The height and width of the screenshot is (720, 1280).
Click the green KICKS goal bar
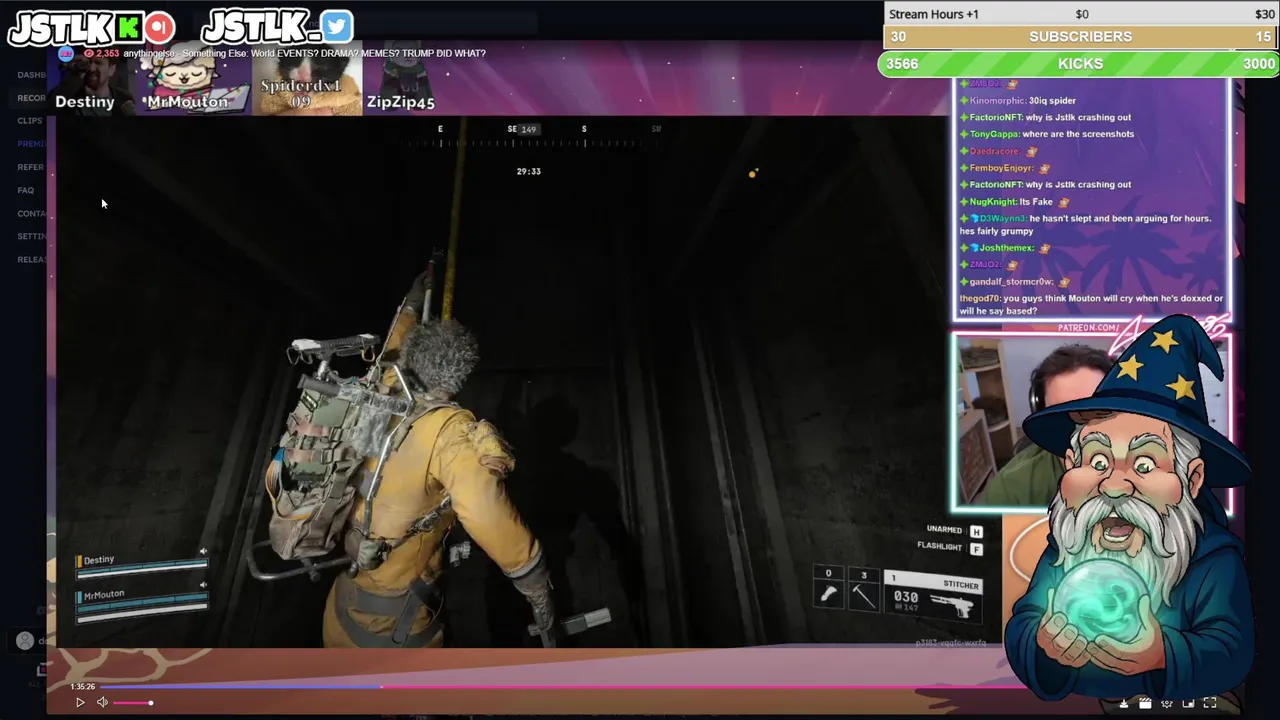coord(1080,63)
